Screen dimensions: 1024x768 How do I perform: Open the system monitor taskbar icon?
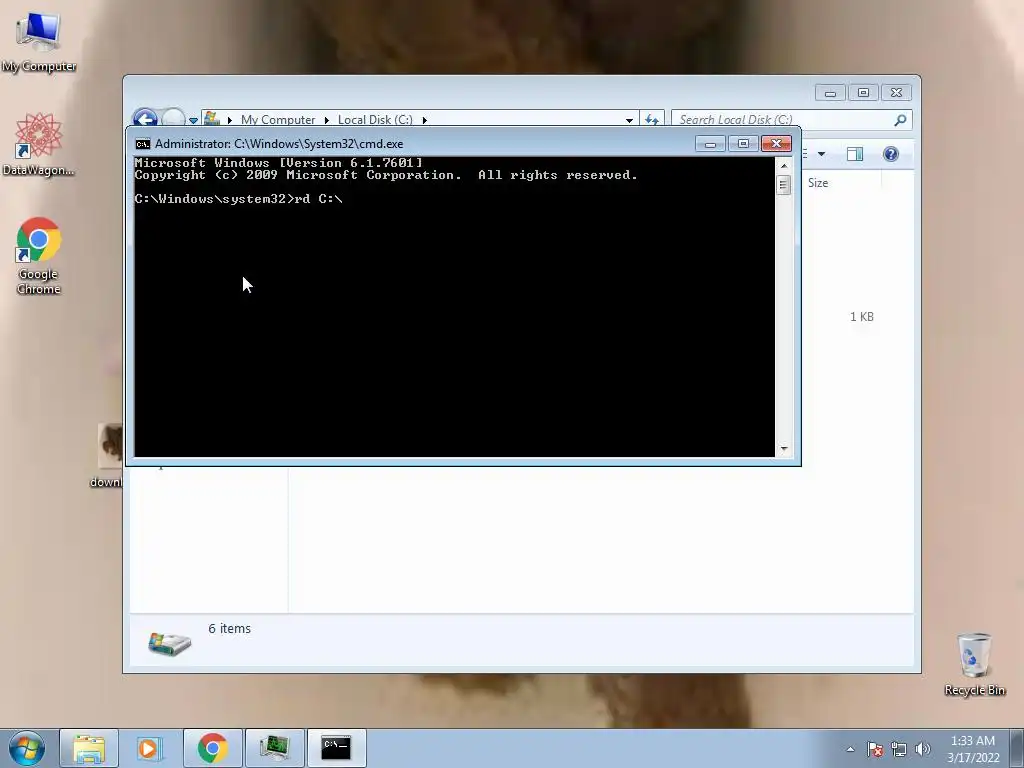274,748
